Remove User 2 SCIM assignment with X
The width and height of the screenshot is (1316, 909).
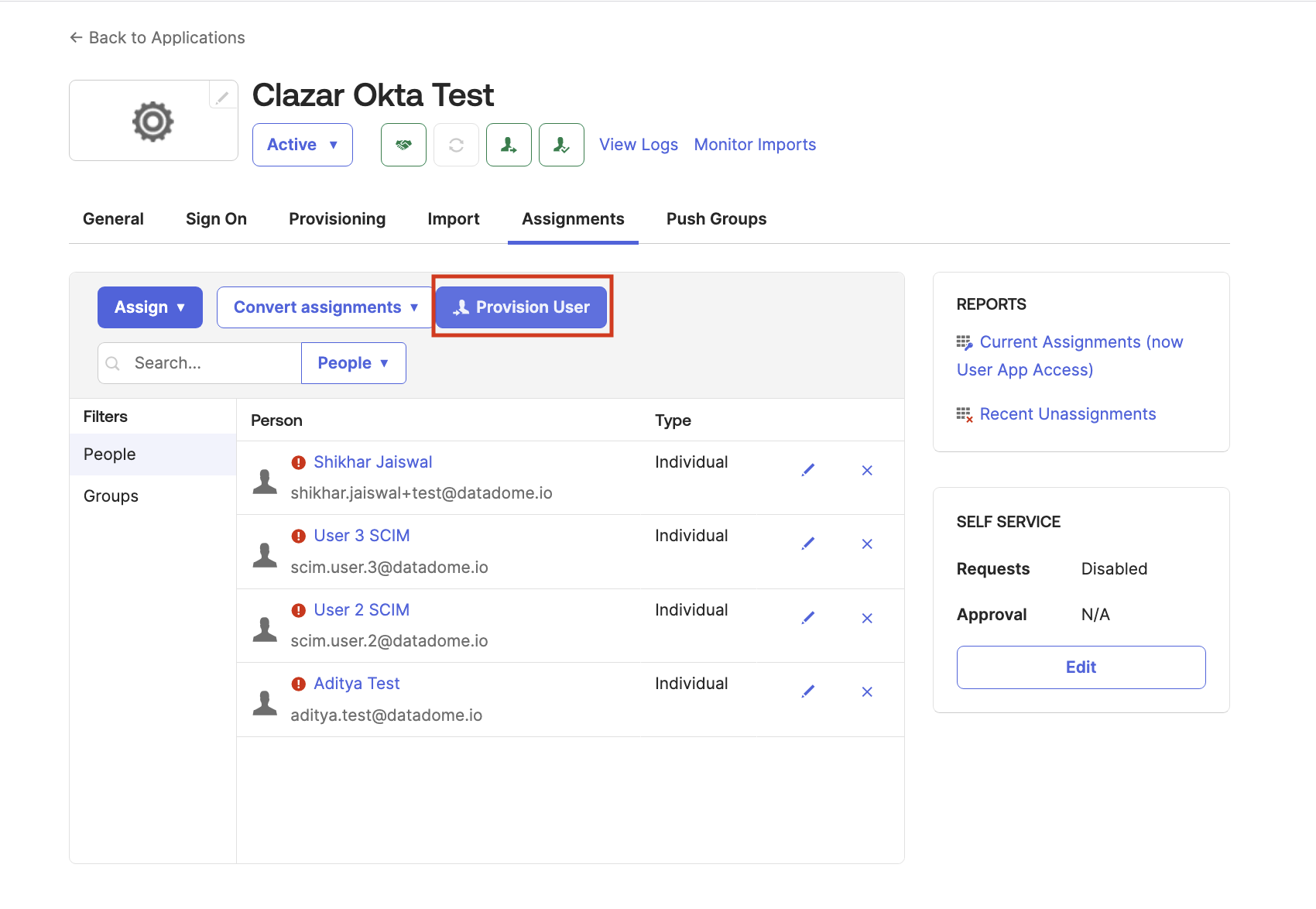pos(867,618)
